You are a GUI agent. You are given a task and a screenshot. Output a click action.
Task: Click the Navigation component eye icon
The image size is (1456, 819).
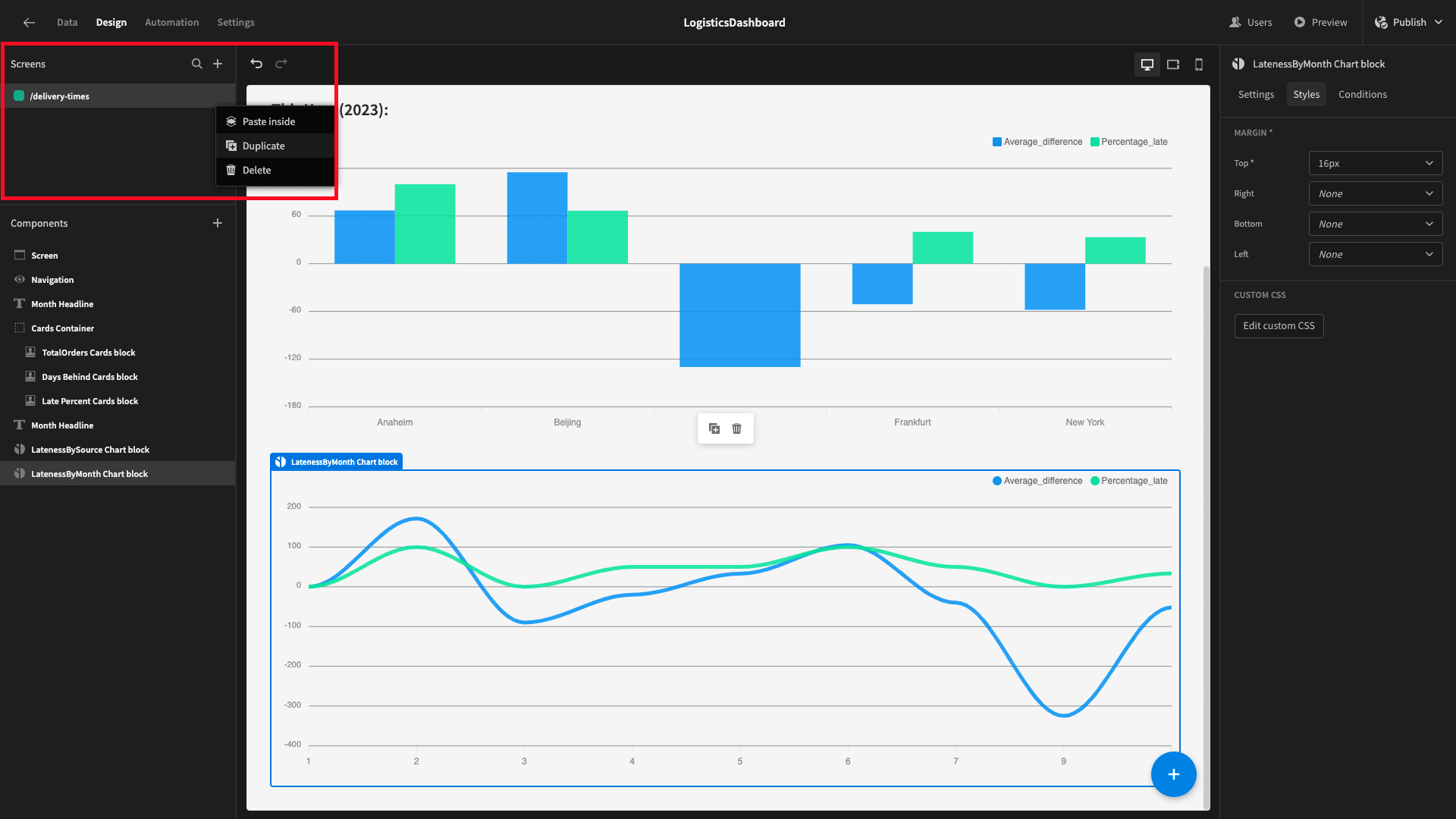point(20,280)
